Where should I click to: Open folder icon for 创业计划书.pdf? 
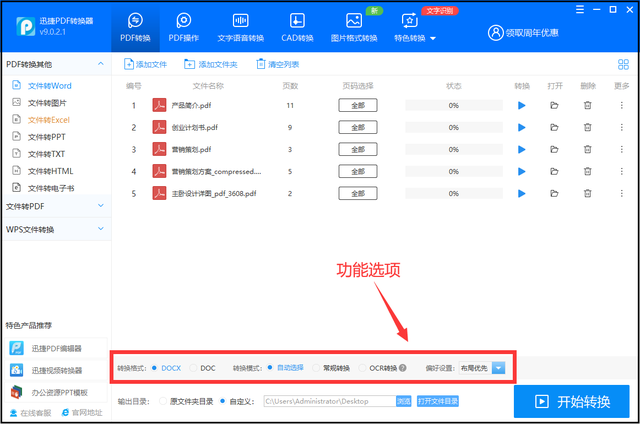[x=554, y=128]
